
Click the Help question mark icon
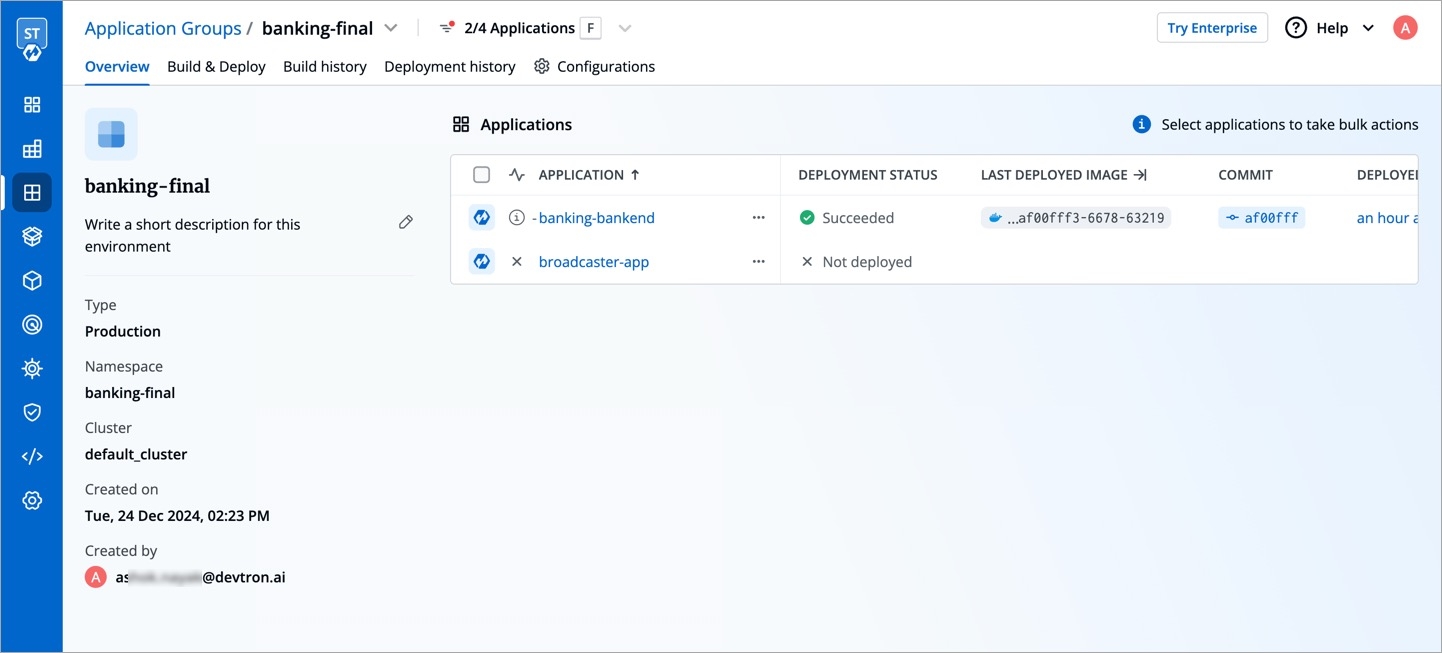pos(1296,28)
